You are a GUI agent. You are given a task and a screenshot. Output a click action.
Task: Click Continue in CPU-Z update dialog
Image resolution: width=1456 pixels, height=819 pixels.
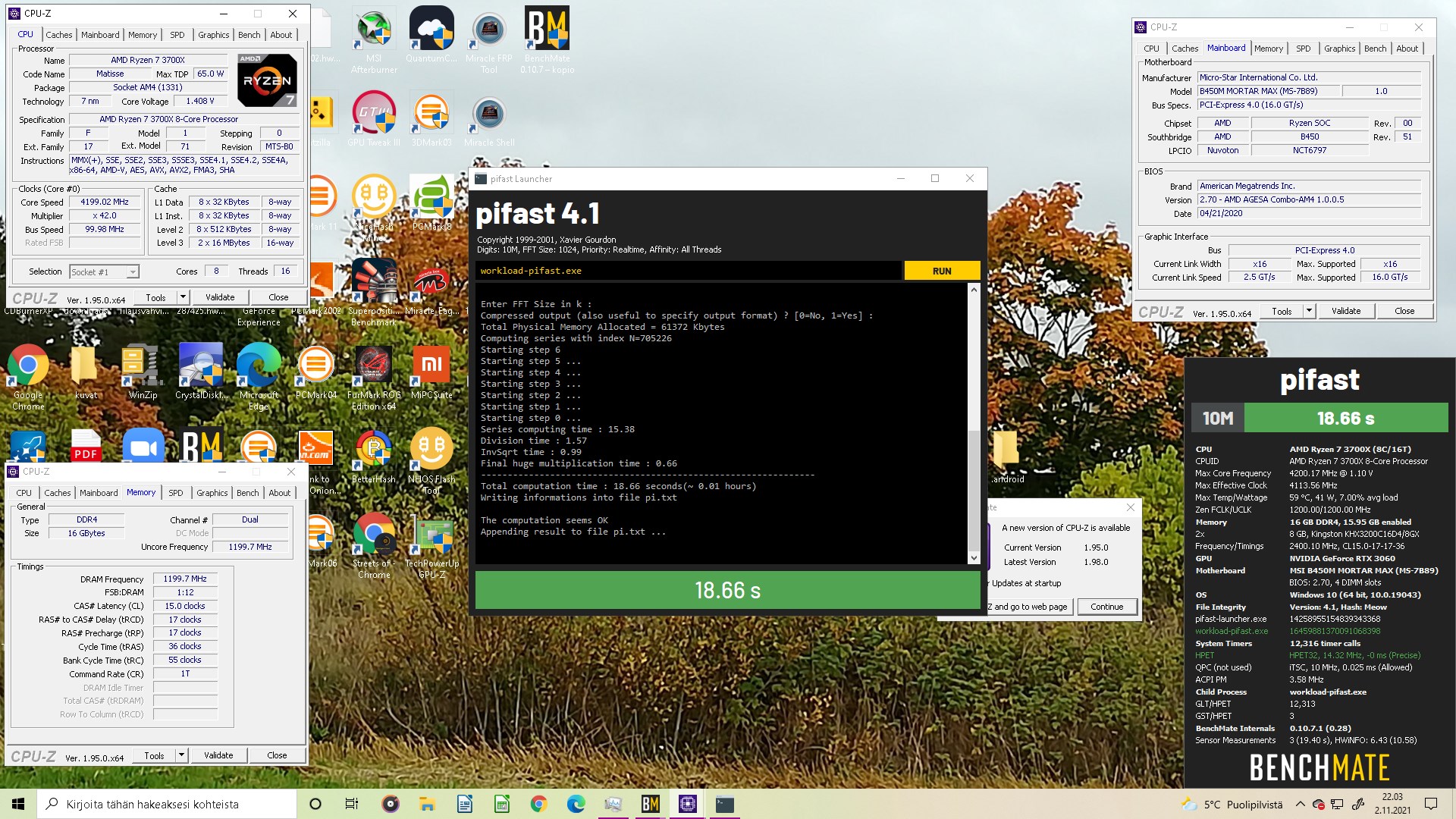pyautogui.click(x=1107, y=607)
